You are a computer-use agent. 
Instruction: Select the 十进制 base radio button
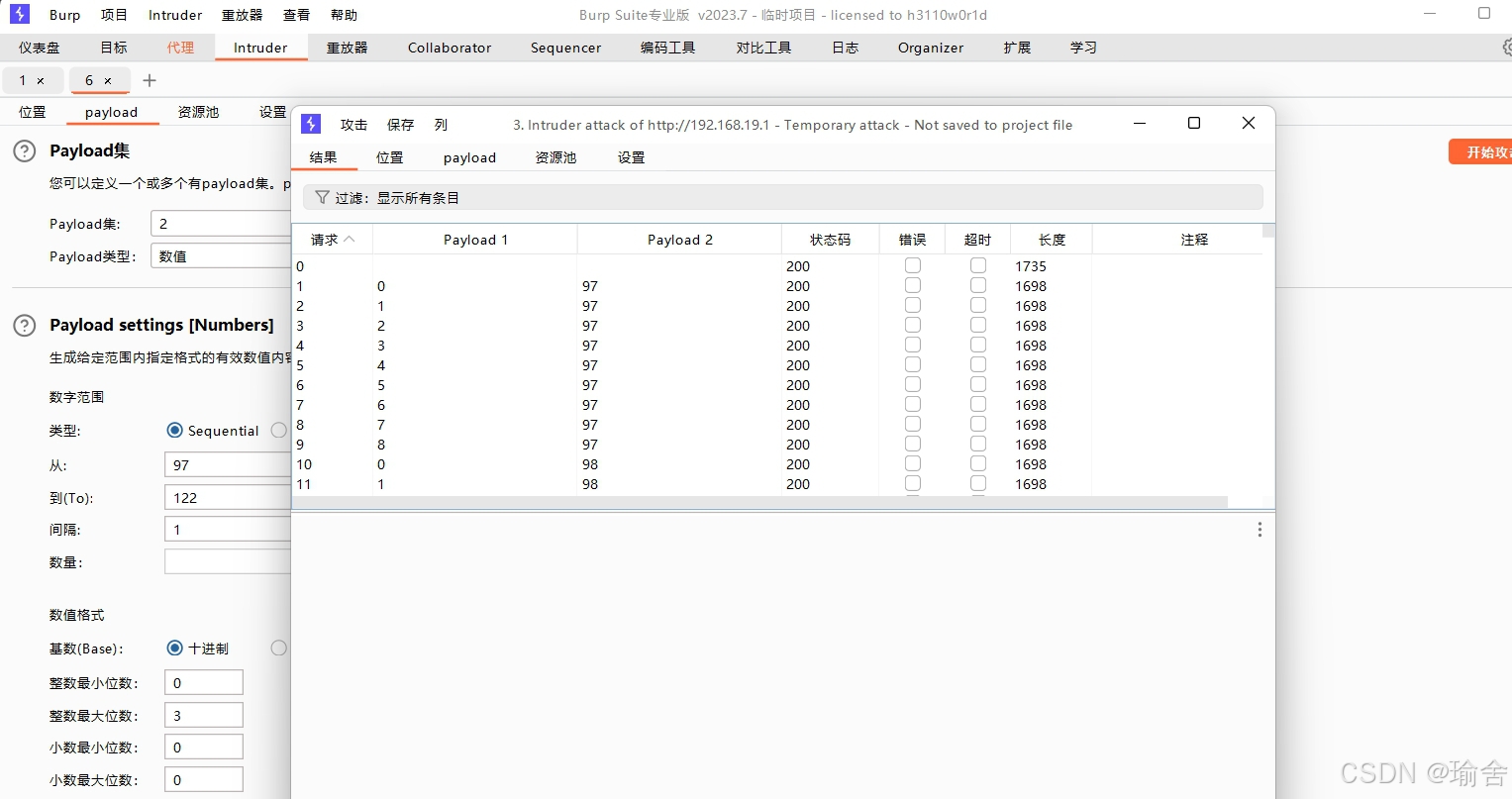pyautogui.click(x=175, y=648)
